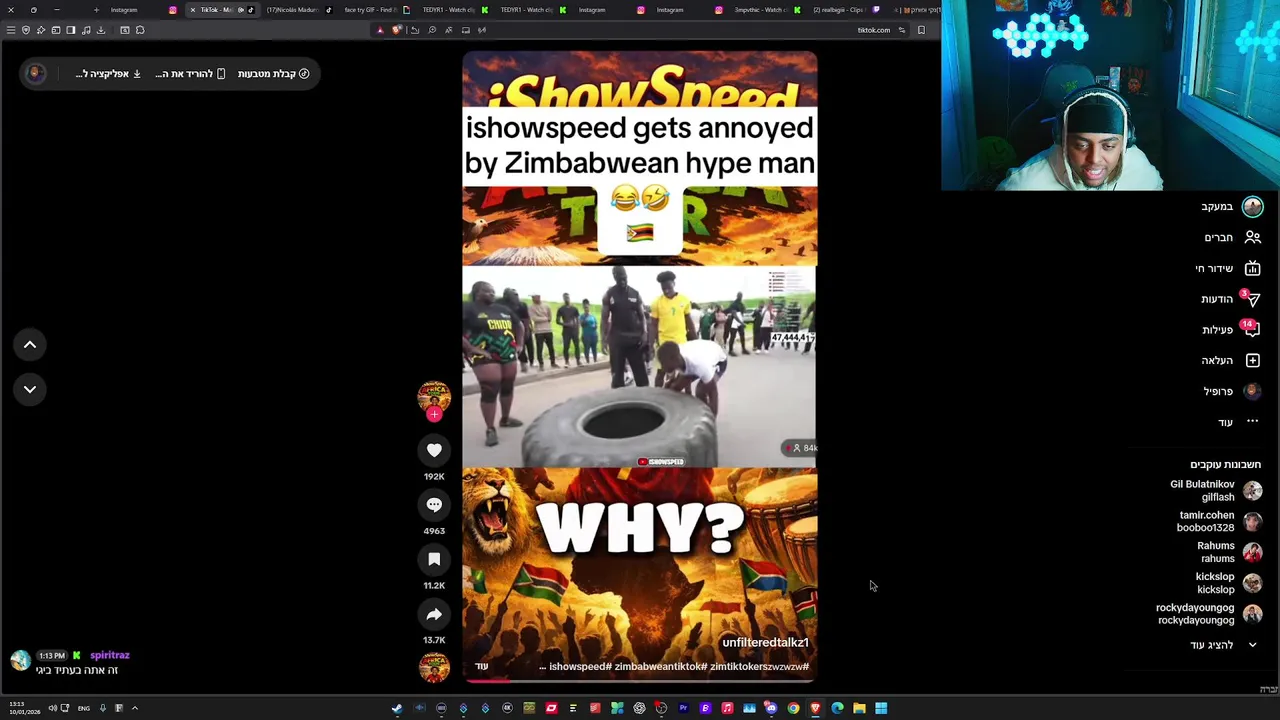Open Steam from the taskbar
The image size is (1280, 720).
pyautogui.click(x=397, y=708)
